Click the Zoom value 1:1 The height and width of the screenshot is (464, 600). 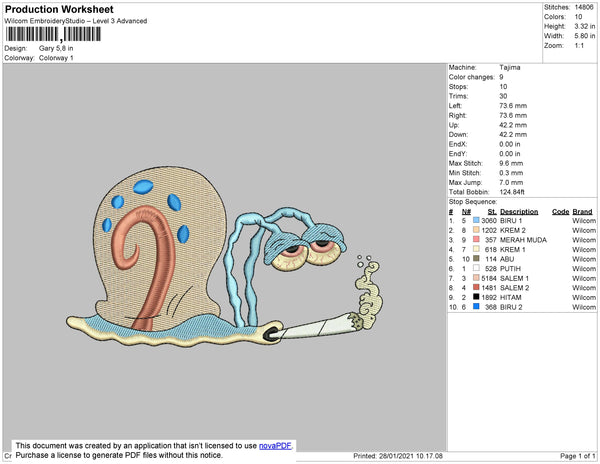(579, 46)
